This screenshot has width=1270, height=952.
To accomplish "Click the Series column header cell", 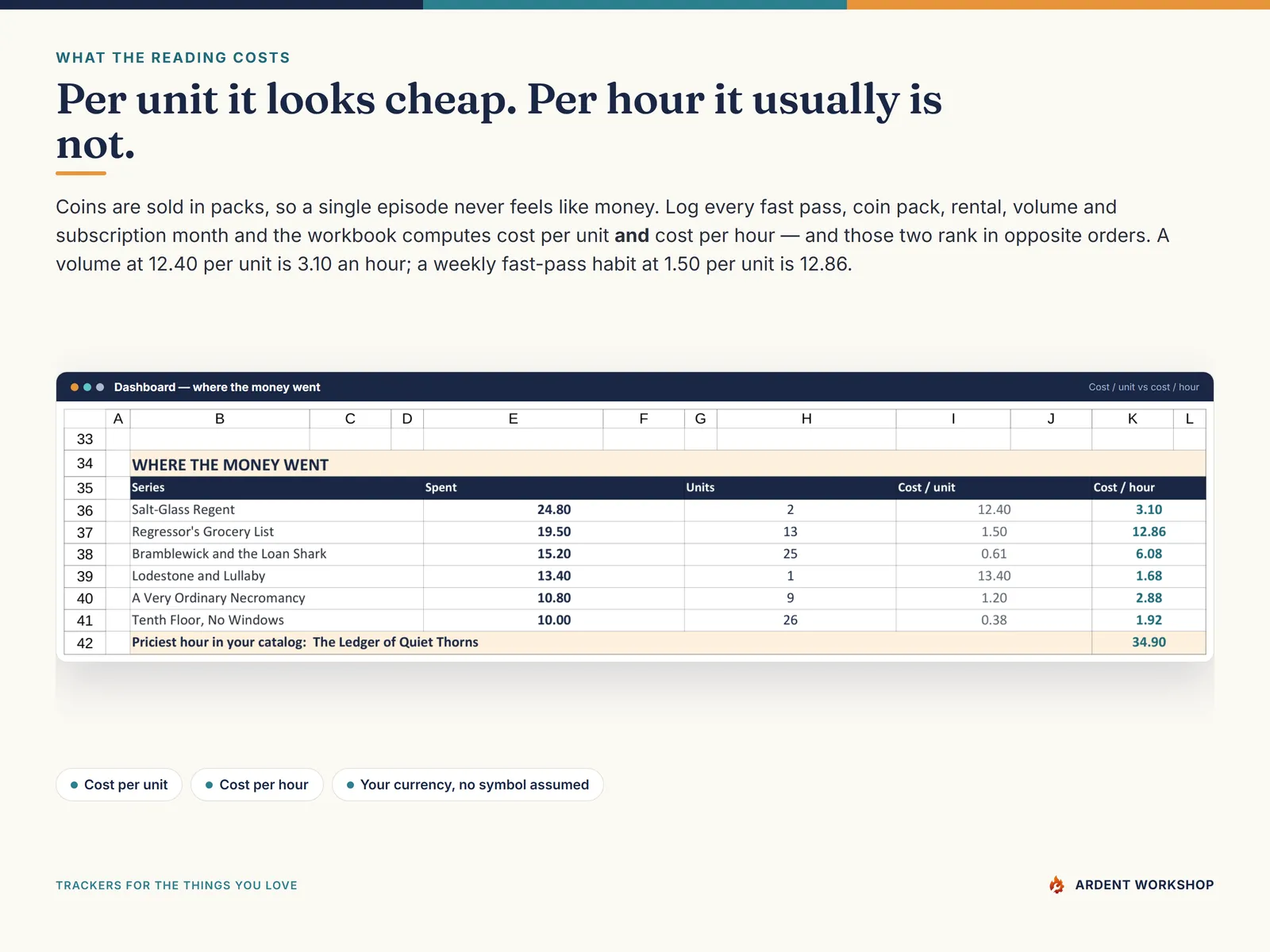I will [276, 488].
